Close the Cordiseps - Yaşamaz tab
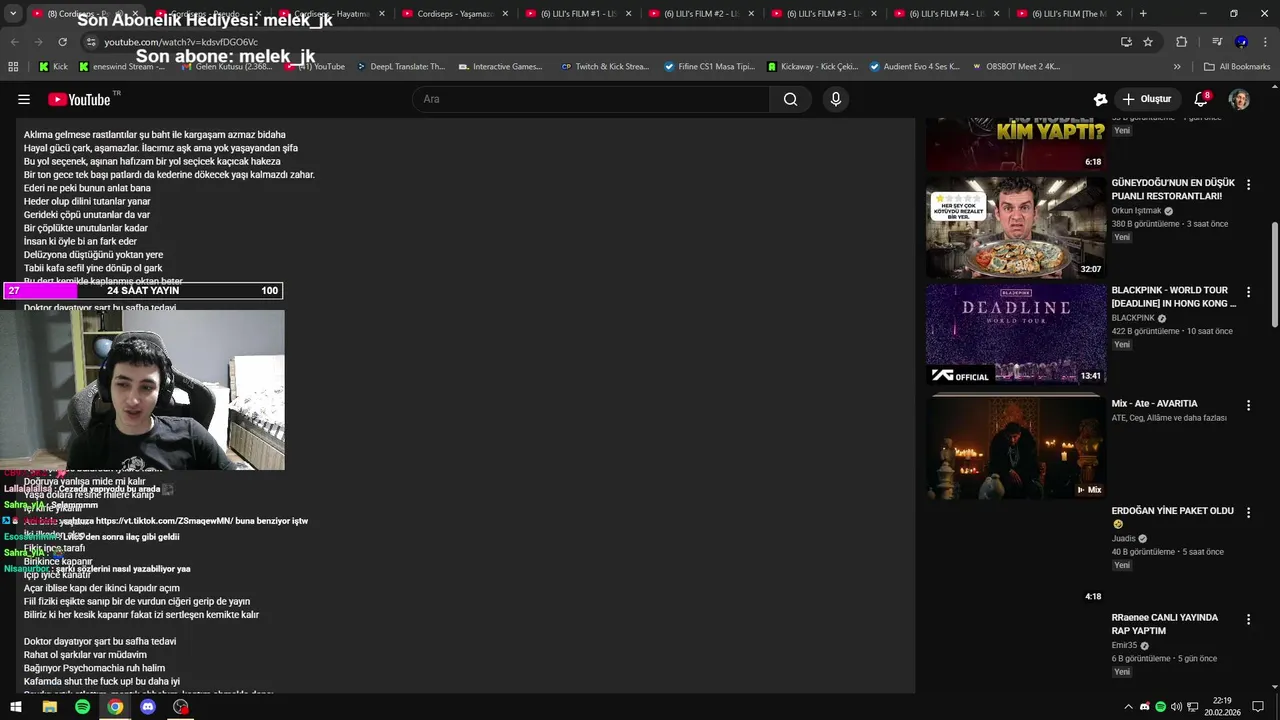This screenshot has height=720, width=1280. [x=505, y=14]
